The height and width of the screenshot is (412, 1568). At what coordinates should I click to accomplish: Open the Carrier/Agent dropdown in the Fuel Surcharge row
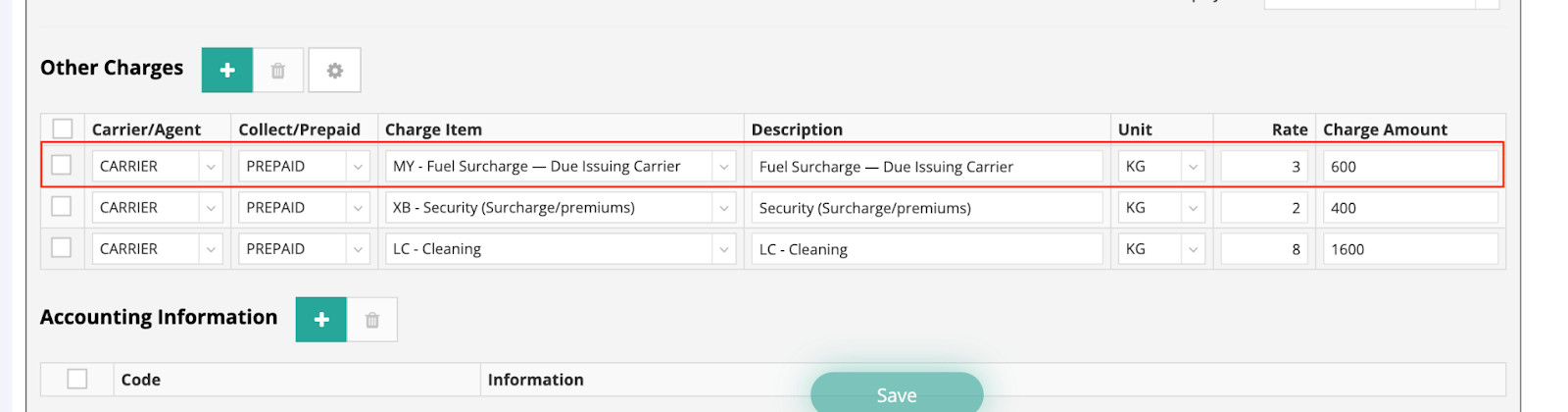point(211,167)
